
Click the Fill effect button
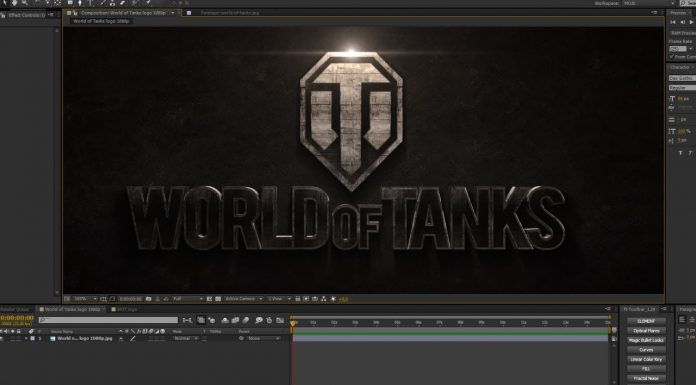click(646, 369)
